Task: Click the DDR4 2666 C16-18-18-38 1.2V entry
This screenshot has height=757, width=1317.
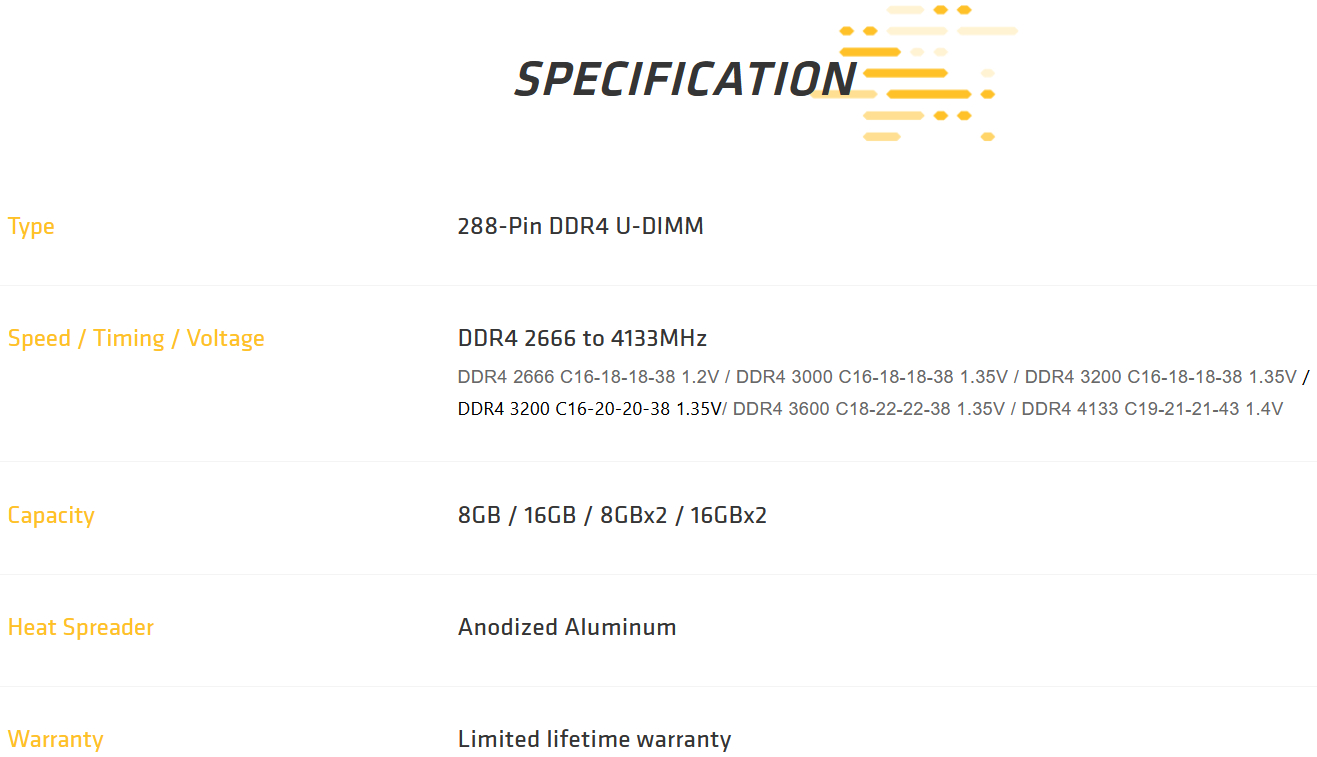Action: coord(588,377)
